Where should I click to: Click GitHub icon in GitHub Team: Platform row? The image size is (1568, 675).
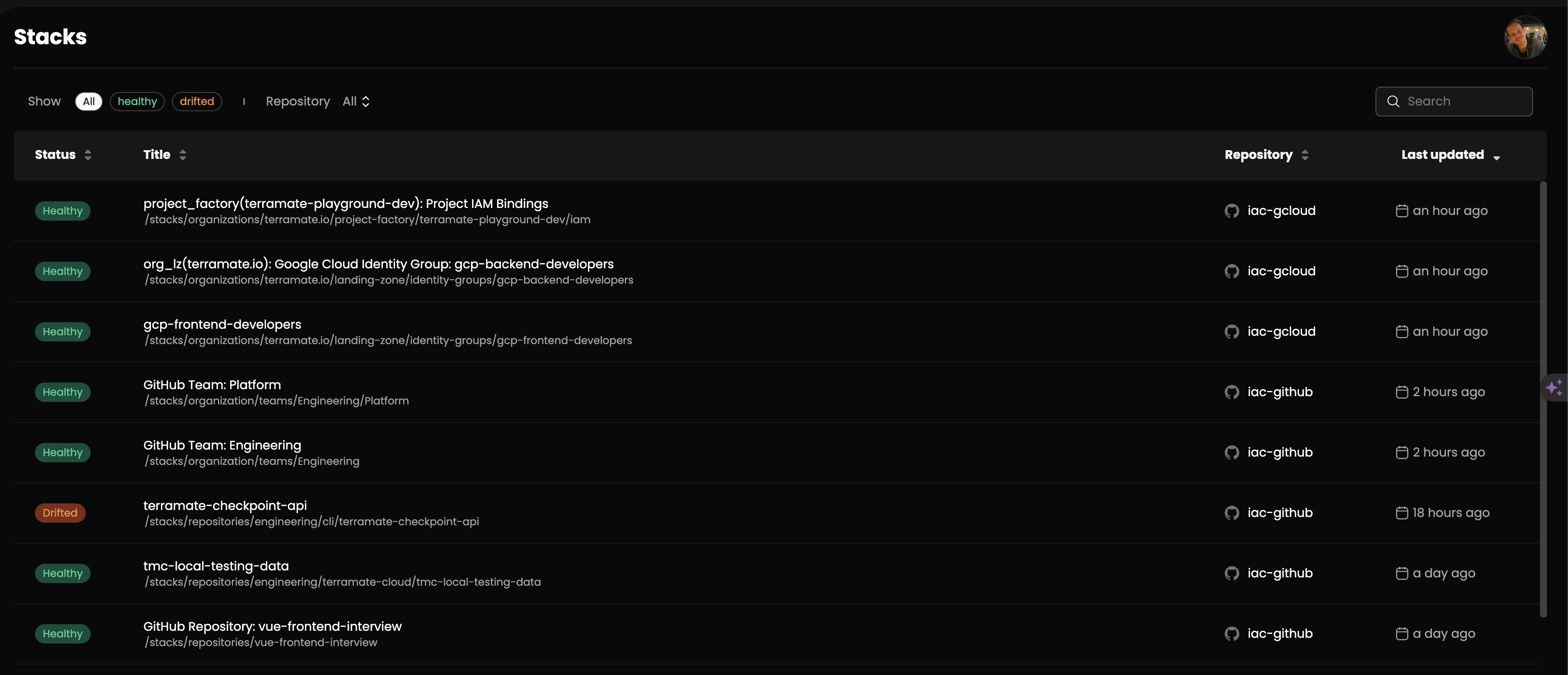(x=1232, y=392)
